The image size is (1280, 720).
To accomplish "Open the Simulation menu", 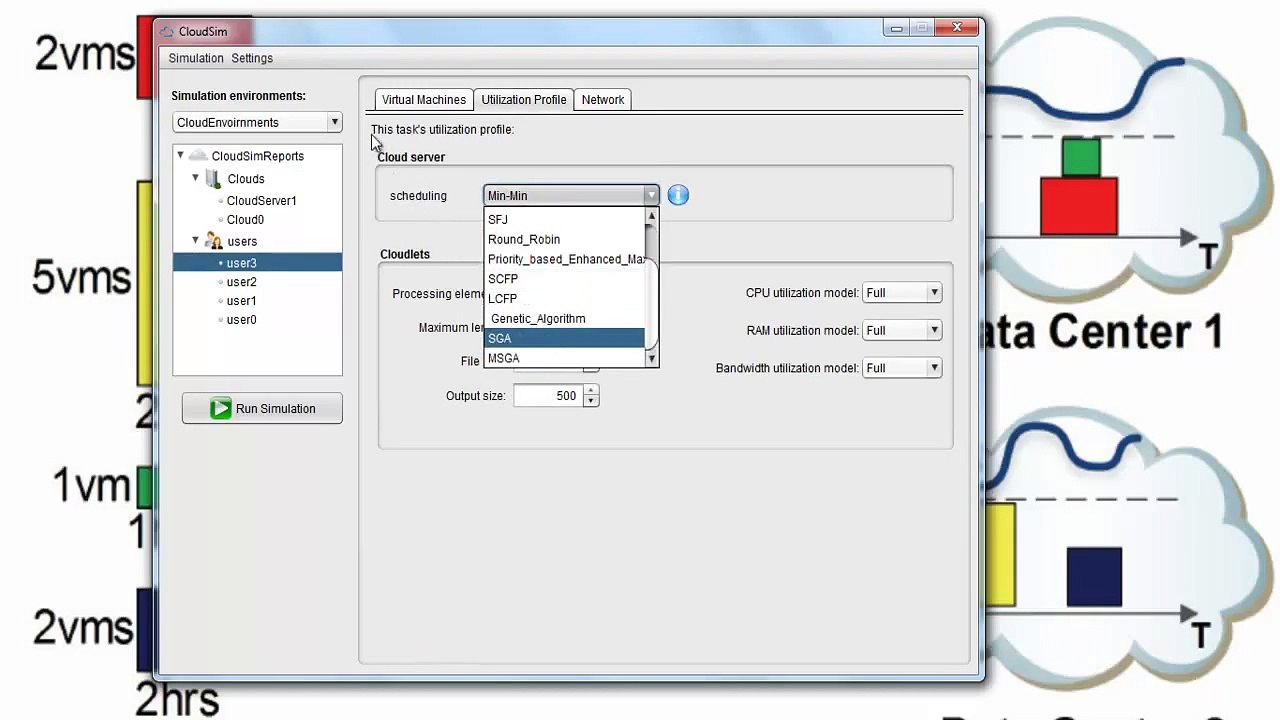I will [196, 58].
